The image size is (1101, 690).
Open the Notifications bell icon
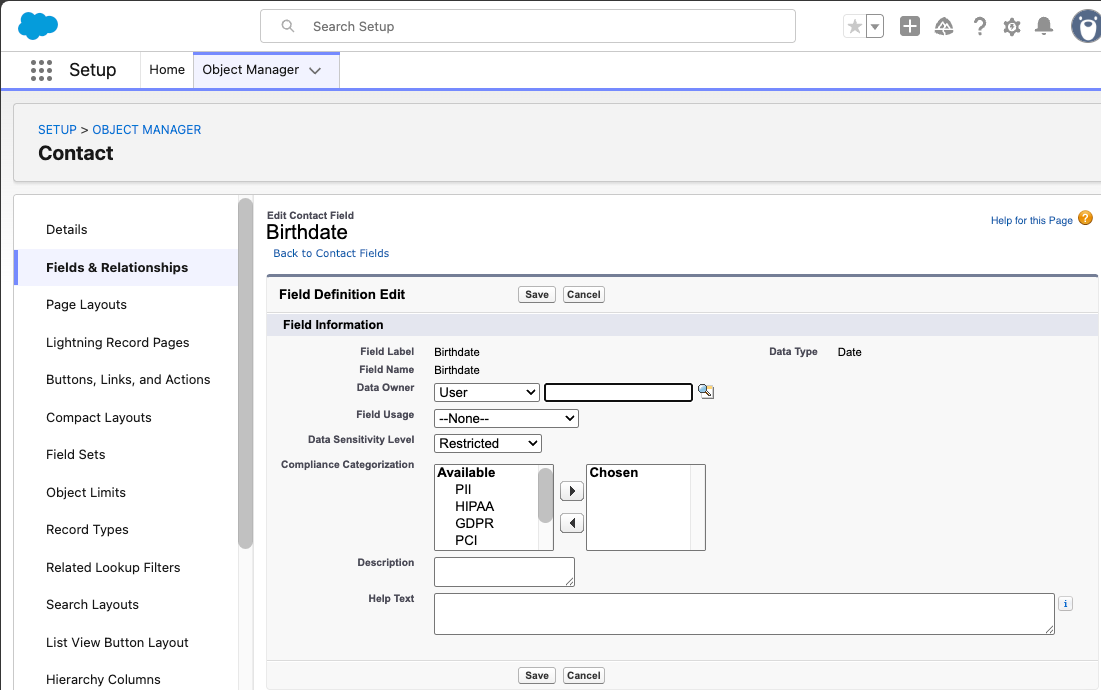(x=1044, y=27)
